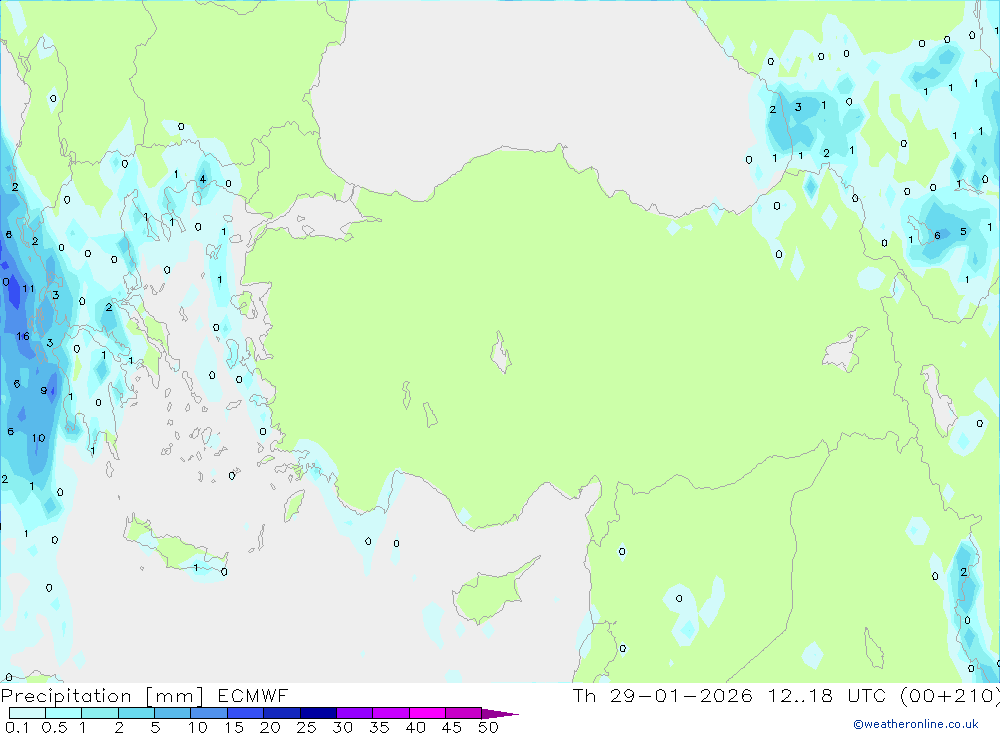
Task: Click the '40' legend scale label
Action: (x=416, y=727)
